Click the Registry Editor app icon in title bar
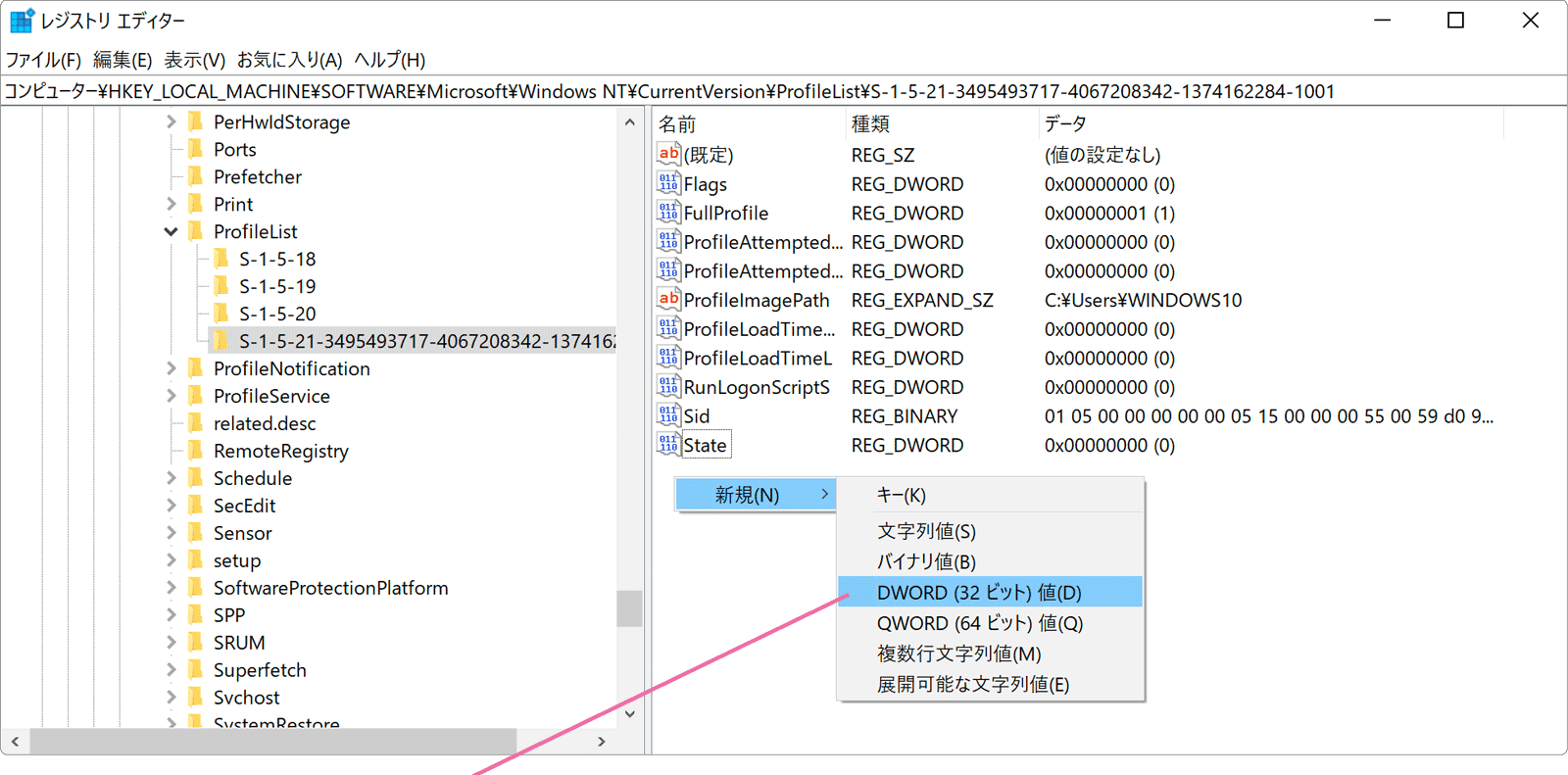The image size is (1568, 775). point(21,20)
